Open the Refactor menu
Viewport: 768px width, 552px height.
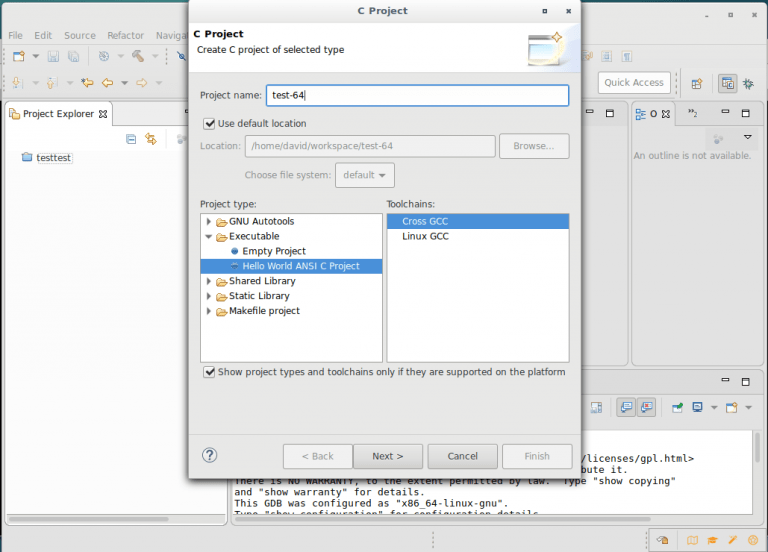(x=125, y=35)
